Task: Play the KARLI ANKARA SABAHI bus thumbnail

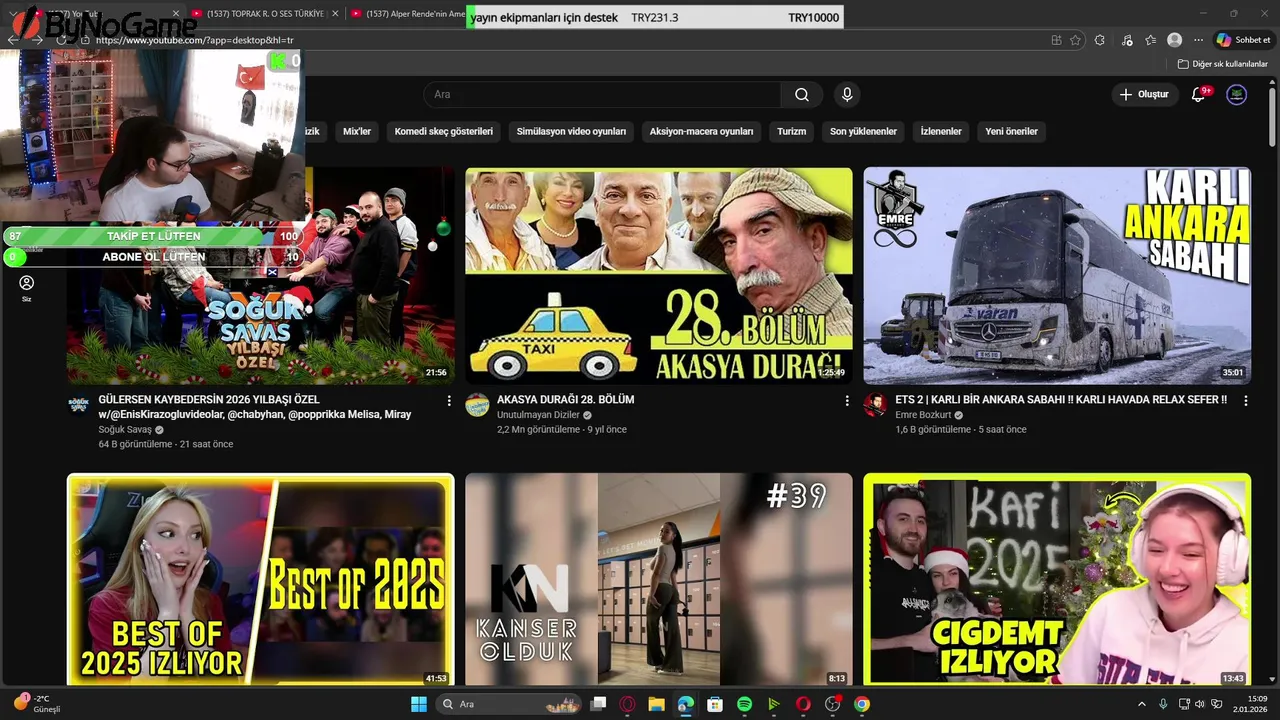Action: pyautogui.click(x=1057, y=275)
